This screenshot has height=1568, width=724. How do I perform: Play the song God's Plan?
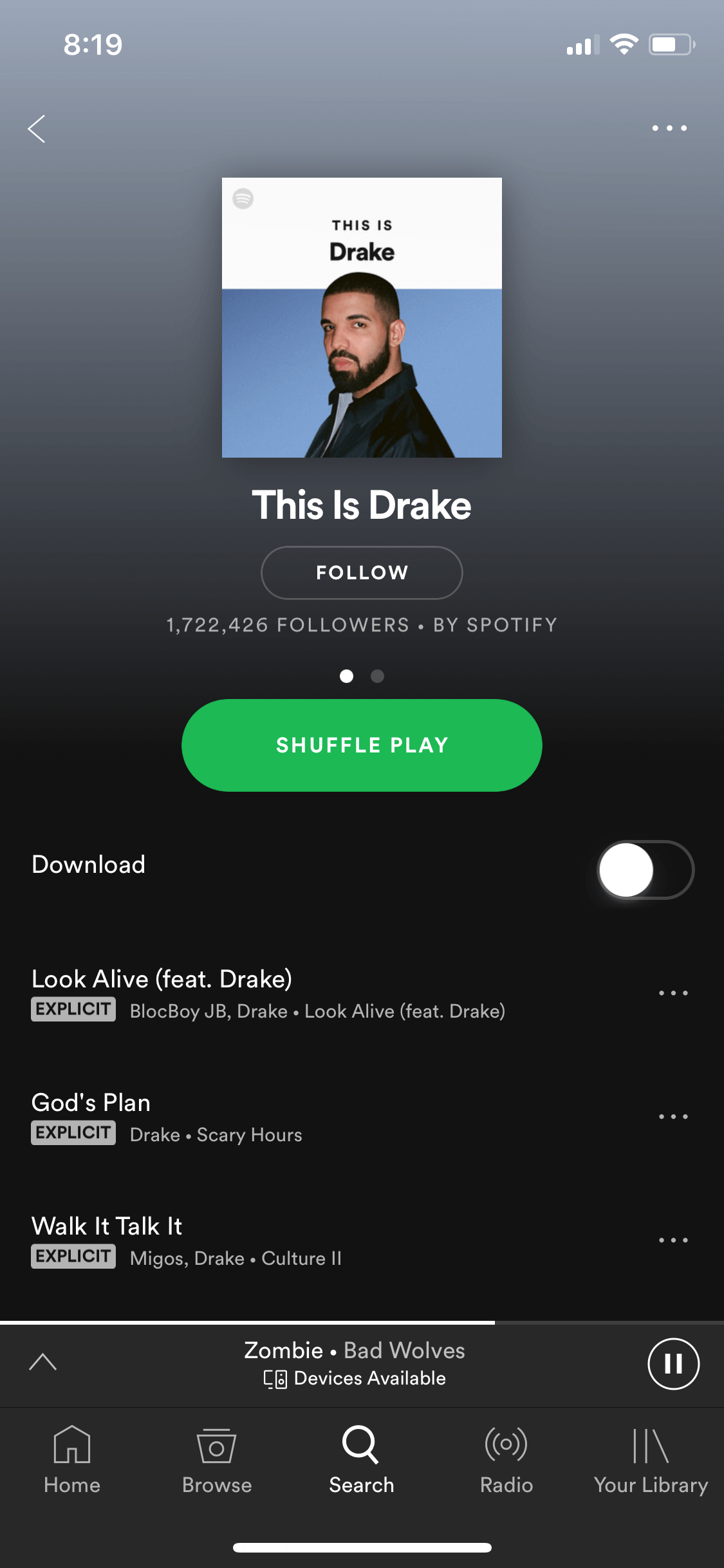coord(322,1117)
